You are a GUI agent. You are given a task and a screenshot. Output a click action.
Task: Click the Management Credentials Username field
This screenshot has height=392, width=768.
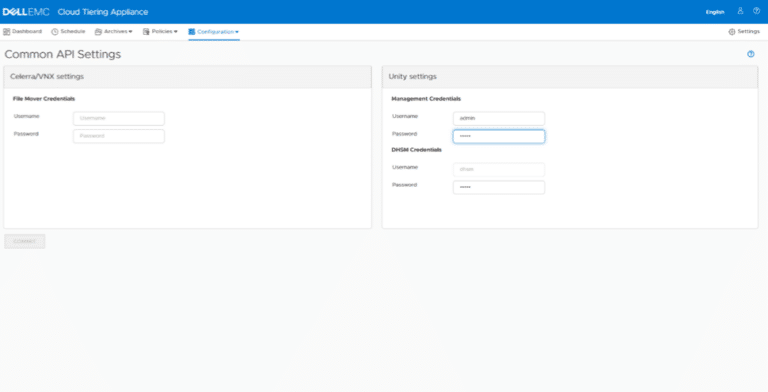[x=499, y=118]
